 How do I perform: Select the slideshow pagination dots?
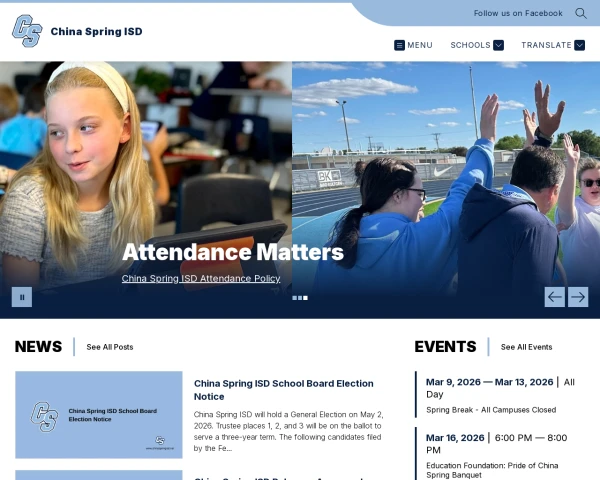click(x=300, y=297)
